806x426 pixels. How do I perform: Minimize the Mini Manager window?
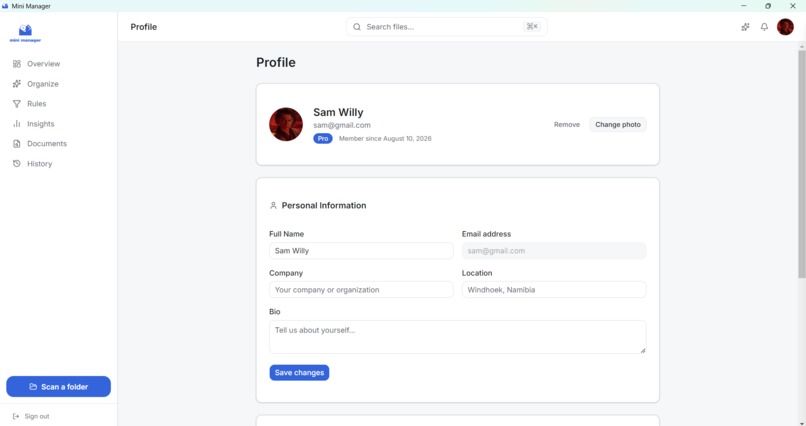pos(743,6)
